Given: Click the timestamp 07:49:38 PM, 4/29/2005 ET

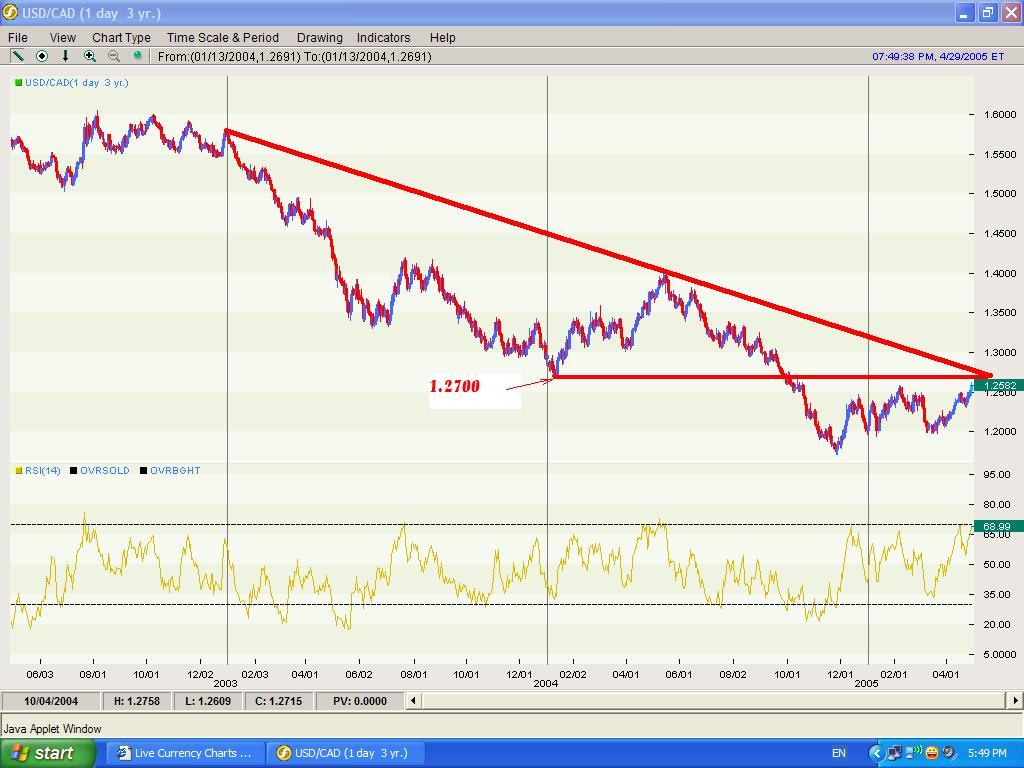Looking at the screenshot, I should click(938, 56).
